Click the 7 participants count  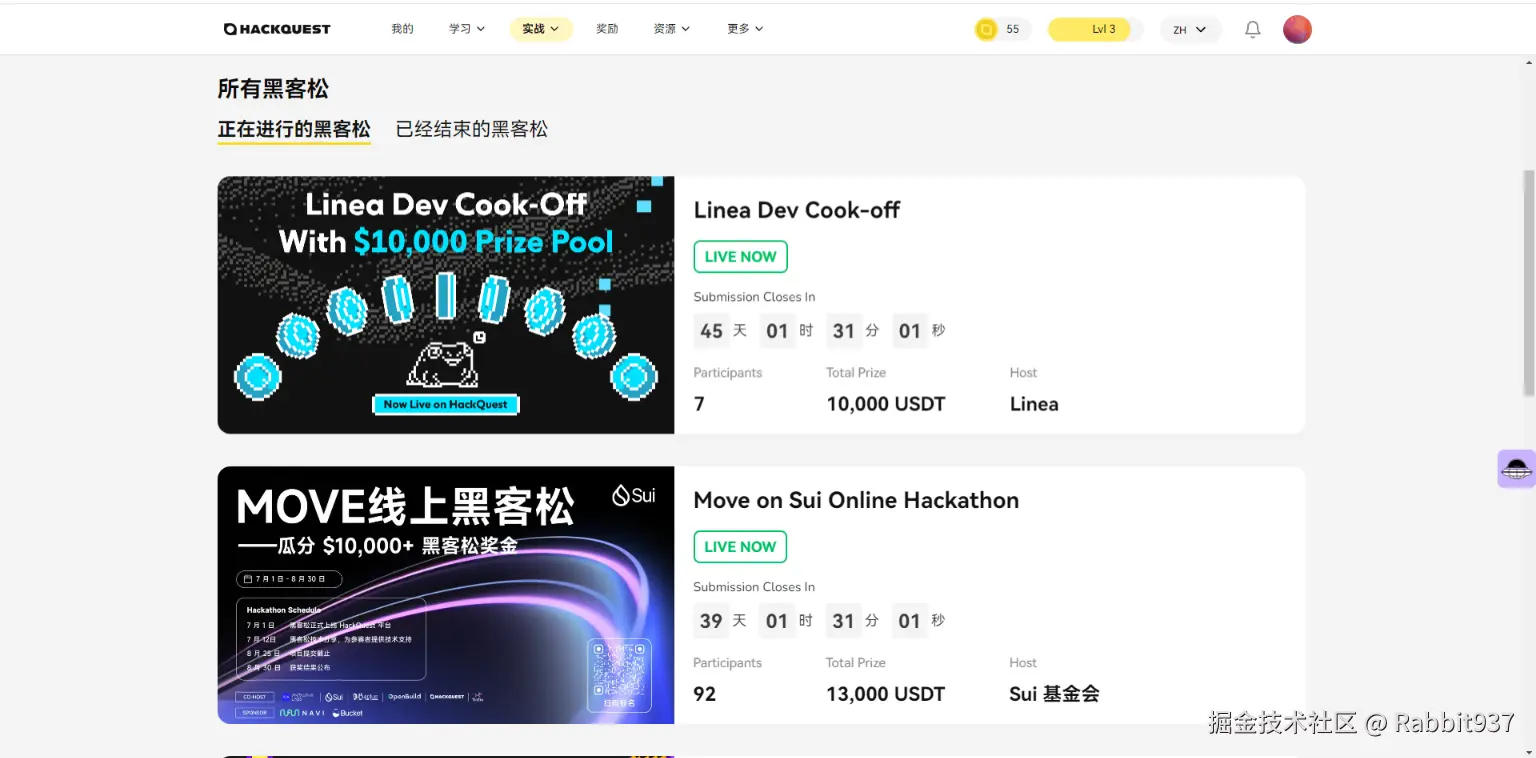click(699, 404)
